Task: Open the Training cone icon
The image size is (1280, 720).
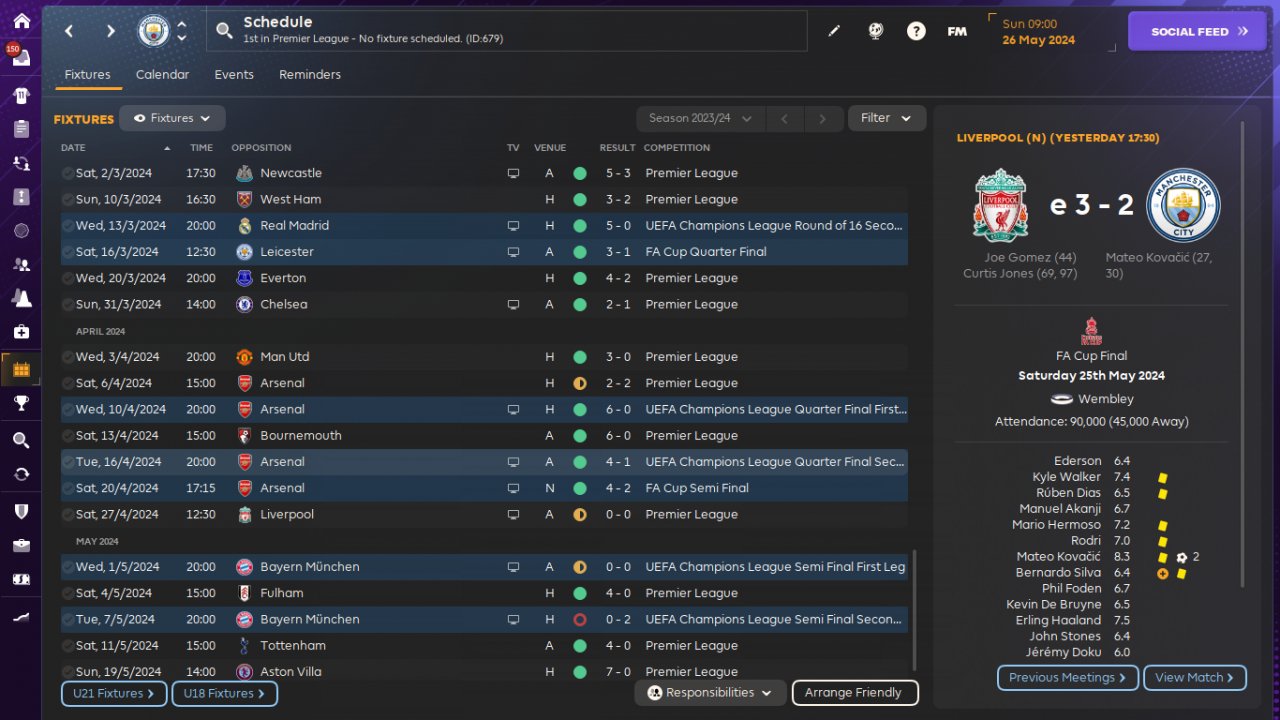Action: (21, 298)
